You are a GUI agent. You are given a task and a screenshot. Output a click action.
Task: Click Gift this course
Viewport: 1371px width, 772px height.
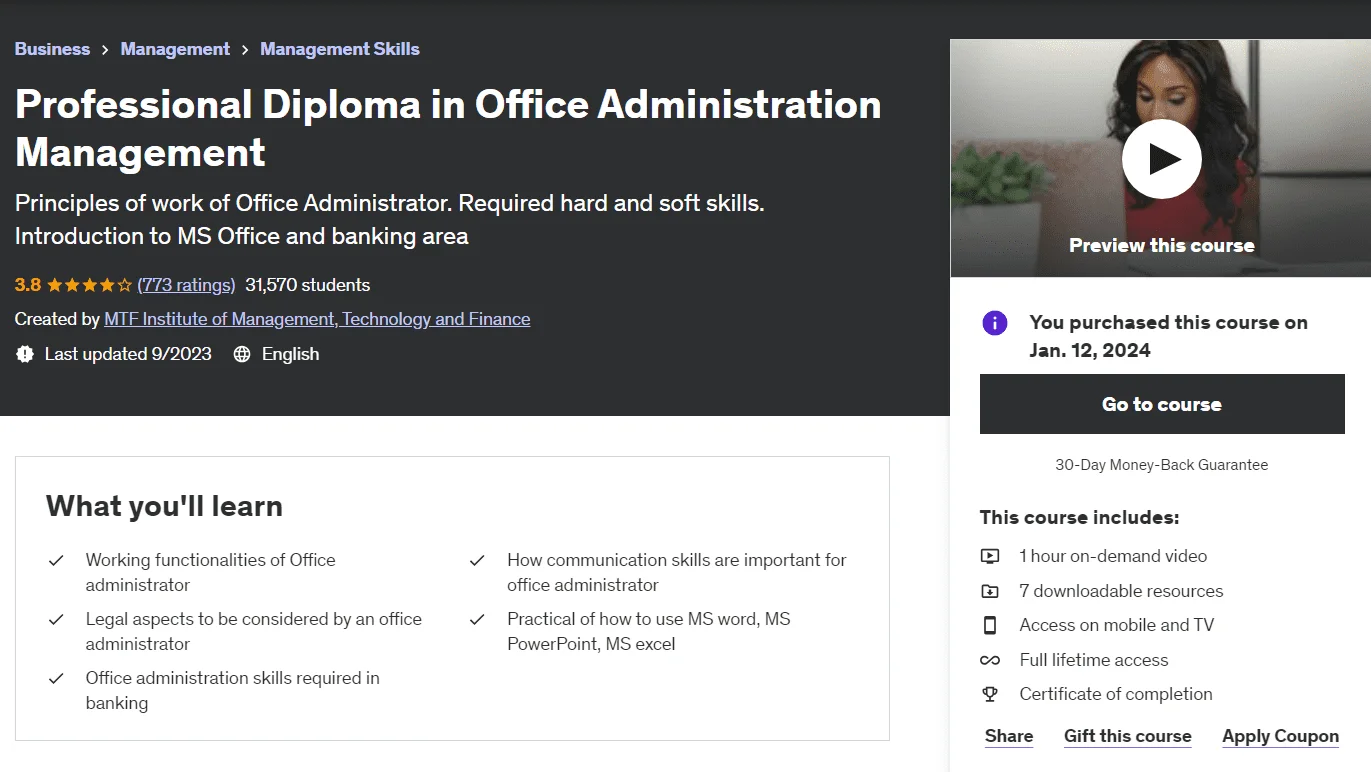tap(1128, 736)
